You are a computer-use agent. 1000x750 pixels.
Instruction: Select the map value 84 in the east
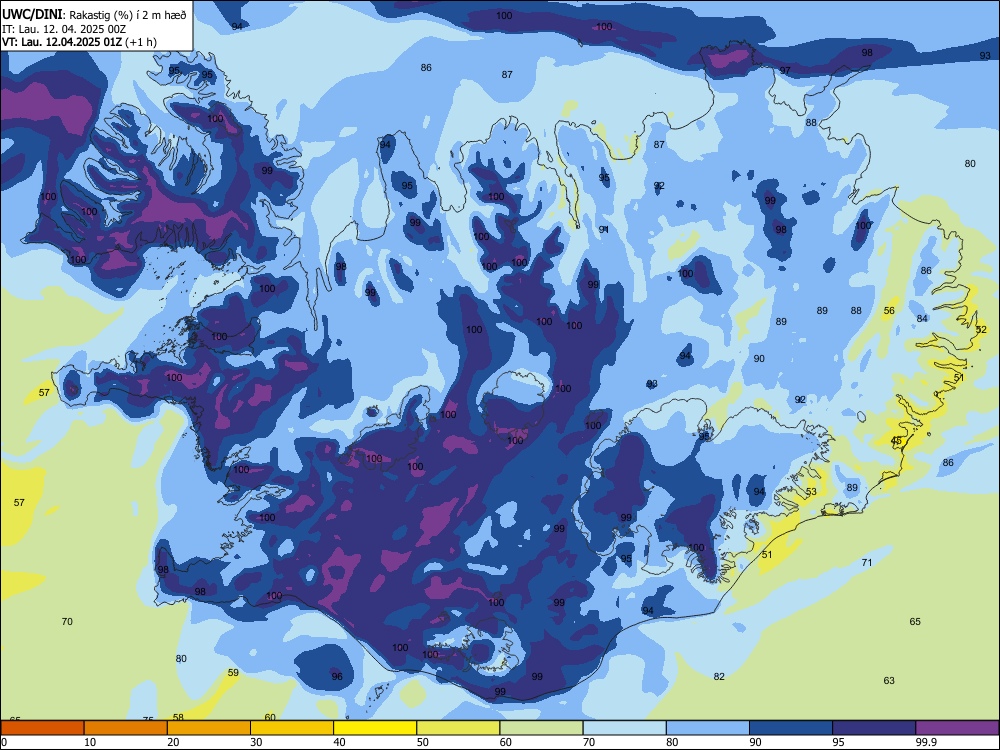point(922,318)
